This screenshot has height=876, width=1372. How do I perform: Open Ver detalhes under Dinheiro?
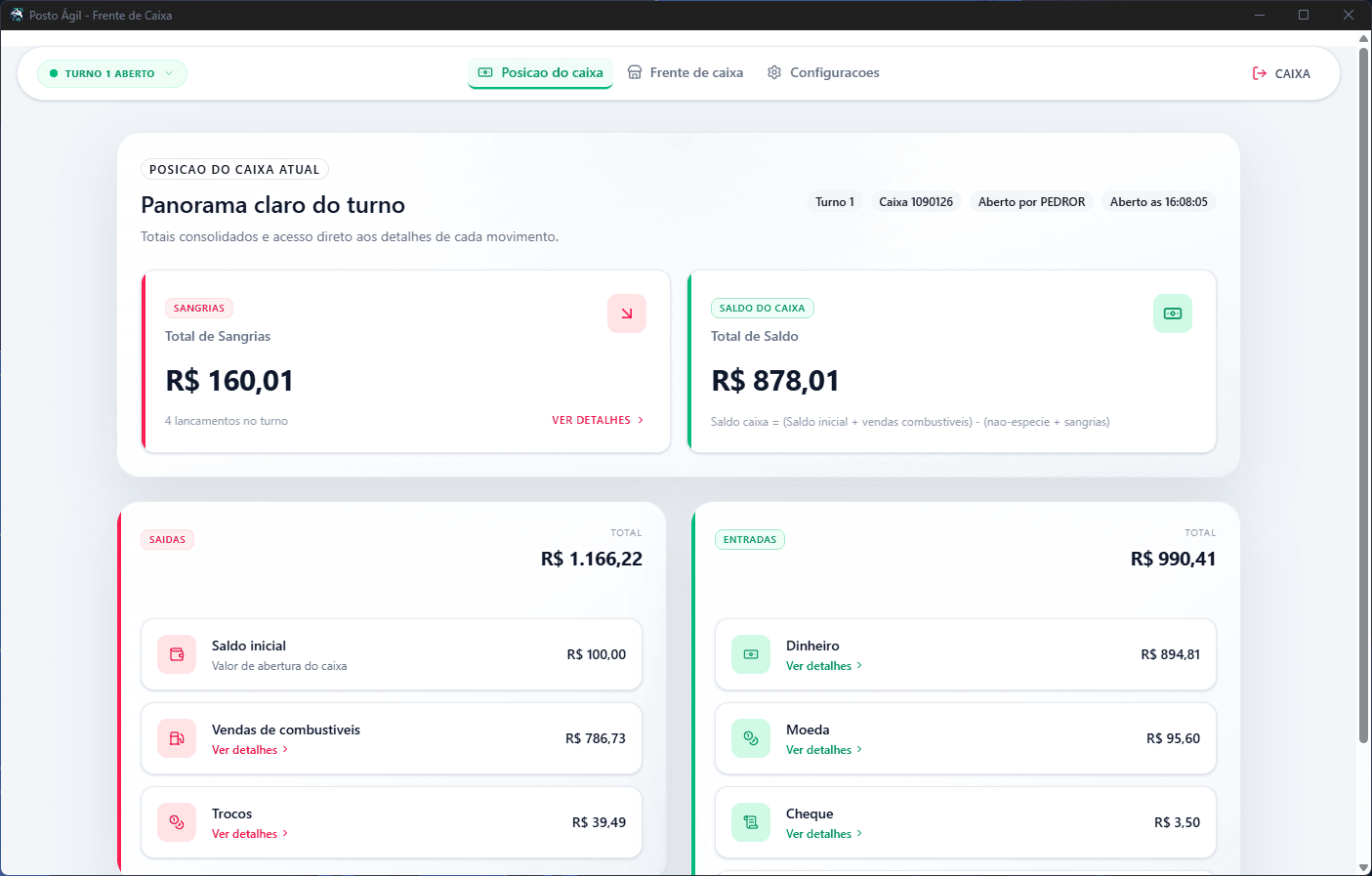[823, 665]
